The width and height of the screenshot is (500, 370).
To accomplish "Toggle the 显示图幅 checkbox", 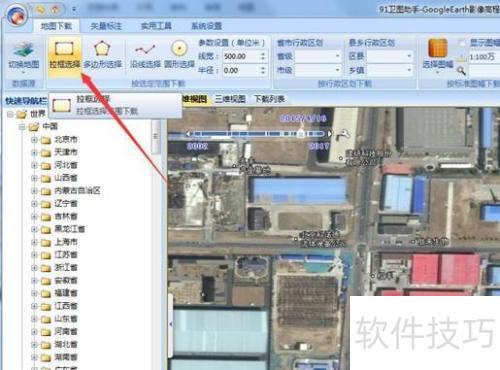I will coord(462,43).
